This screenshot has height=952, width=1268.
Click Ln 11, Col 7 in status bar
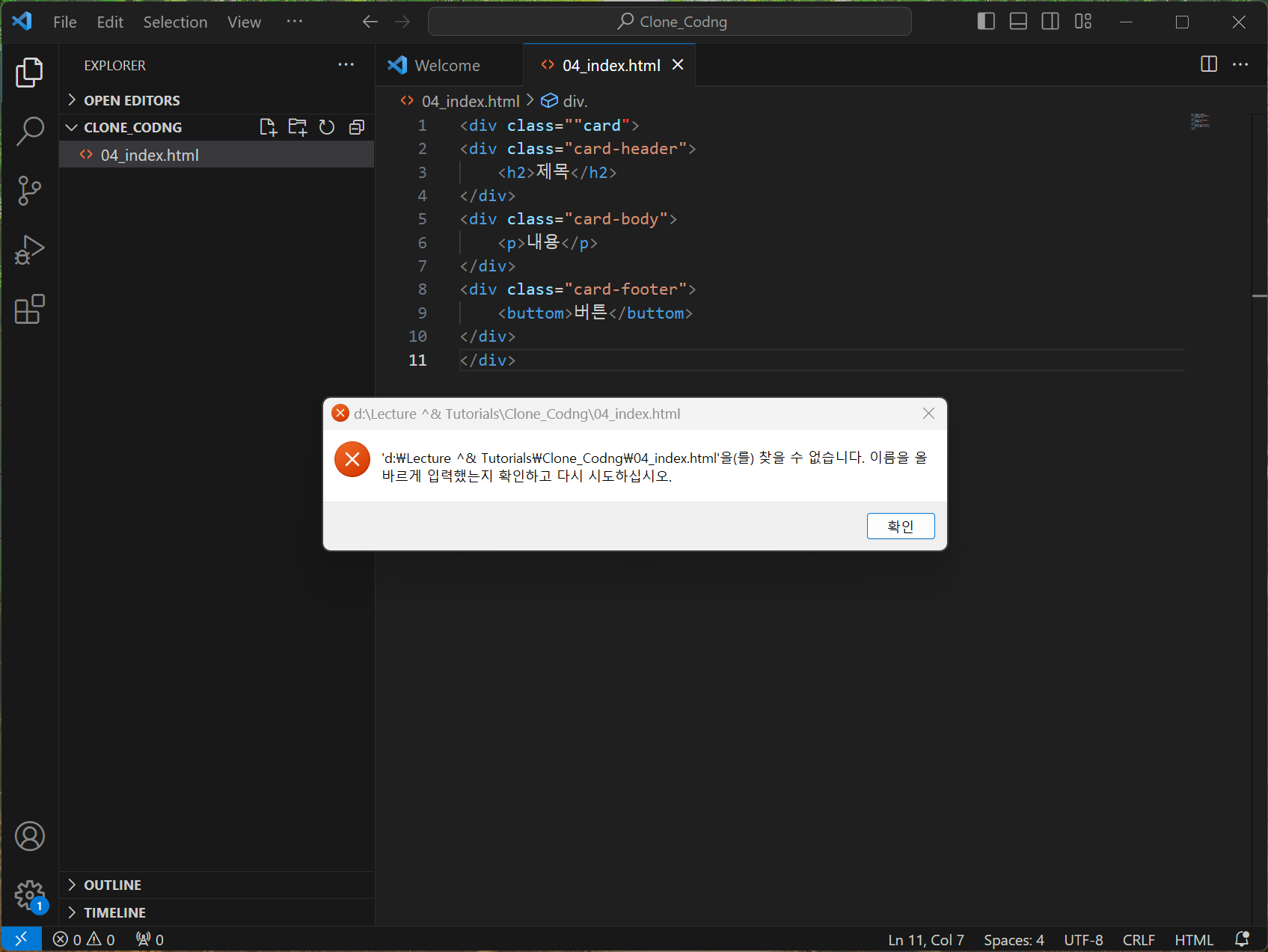pos(926,939)
